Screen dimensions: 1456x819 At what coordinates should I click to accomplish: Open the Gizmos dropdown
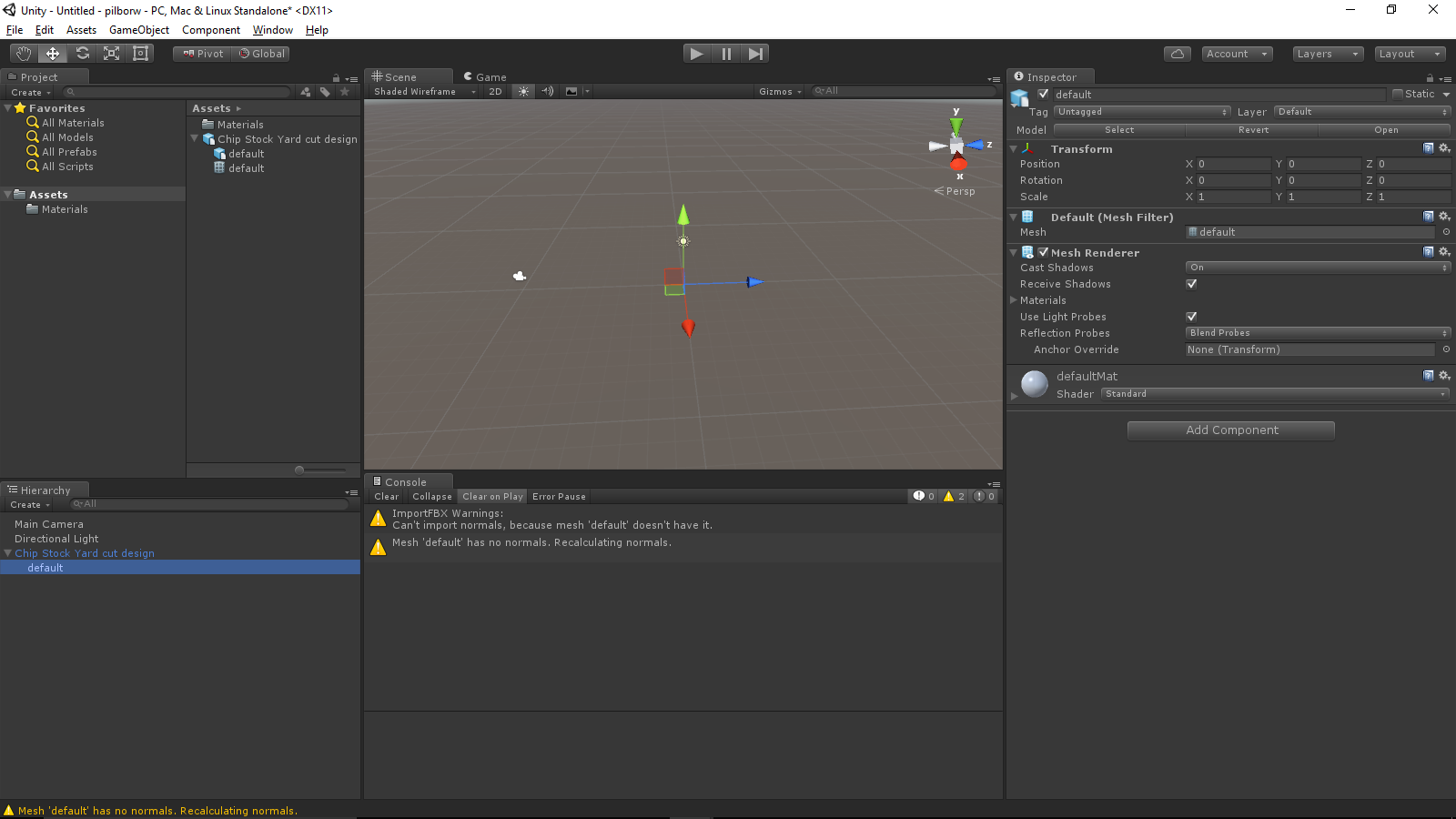tap(780, 91)
